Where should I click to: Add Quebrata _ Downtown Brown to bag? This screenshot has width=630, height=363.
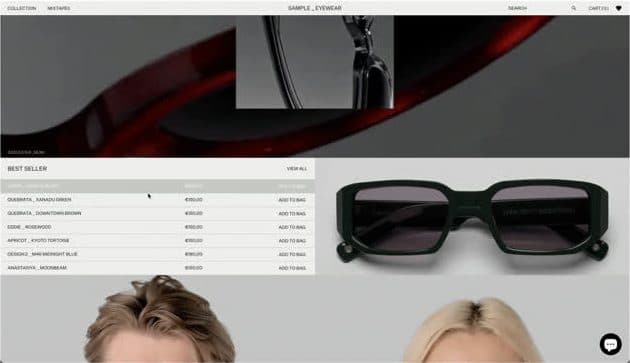coord(292,213)
